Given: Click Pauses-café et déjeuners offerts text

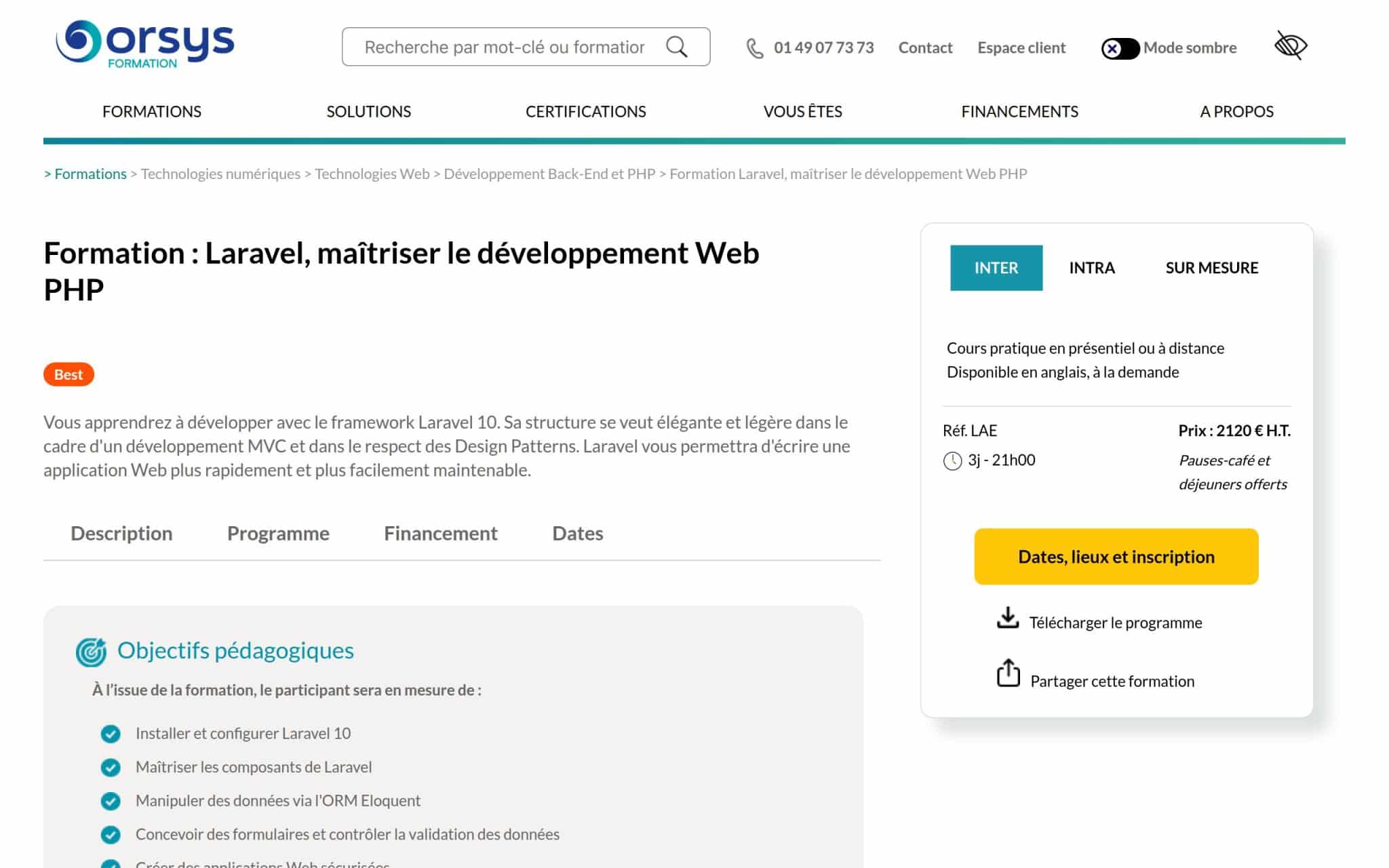Looking at the screenshot, I should coord(1232,473).
